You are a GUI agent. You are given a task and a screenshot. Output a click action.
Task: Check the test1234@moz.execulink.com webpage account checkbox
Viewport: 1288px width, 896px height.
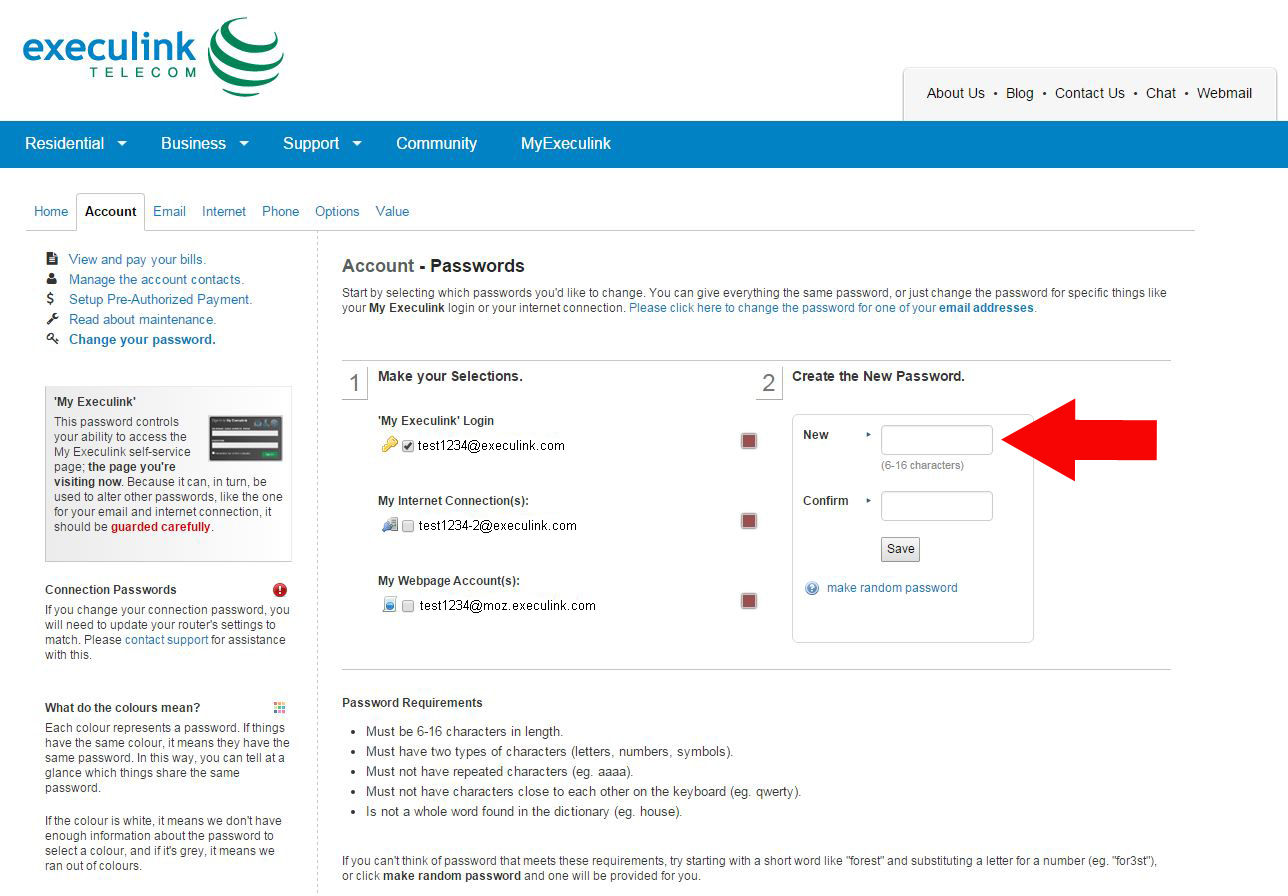point(408,606)
